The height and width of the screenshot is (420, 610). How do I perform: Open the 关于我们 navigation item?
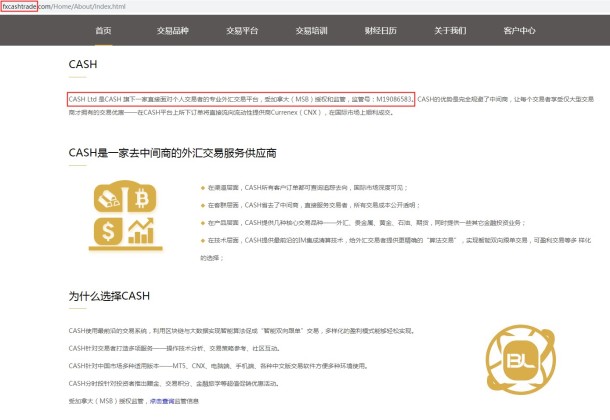coord(450,31)
